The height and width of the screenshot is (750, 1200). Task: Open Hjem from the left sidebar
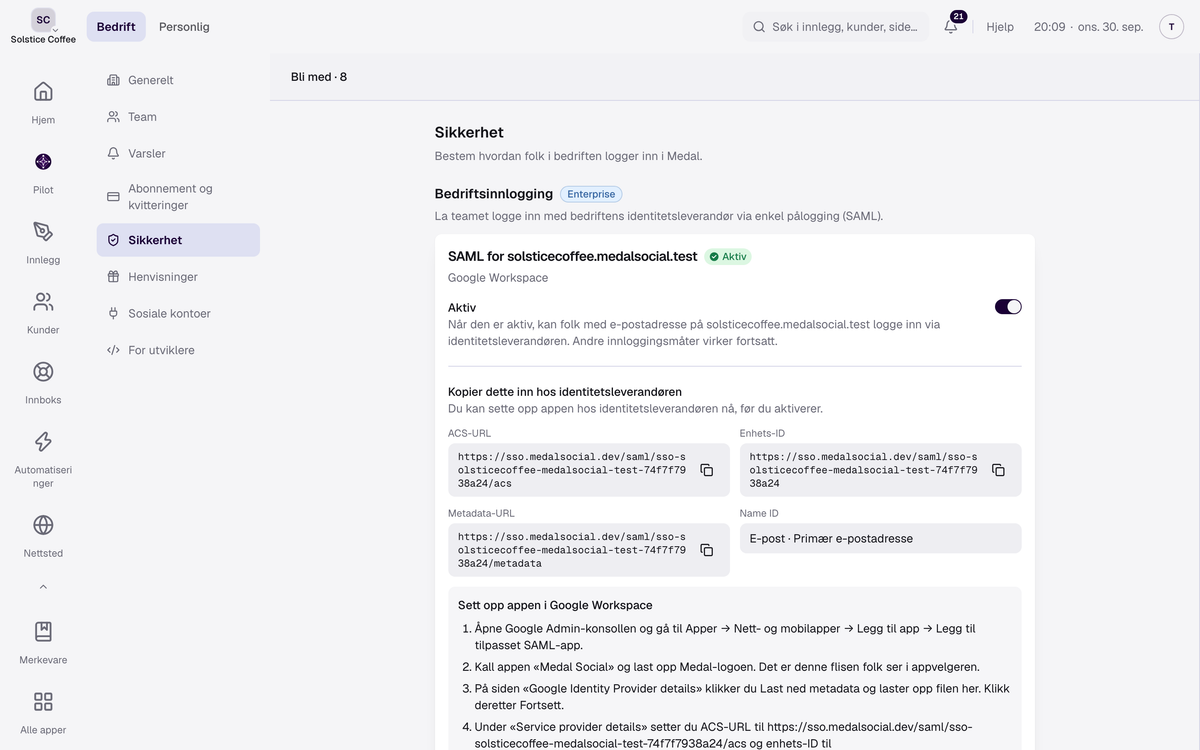pos(43,102)
